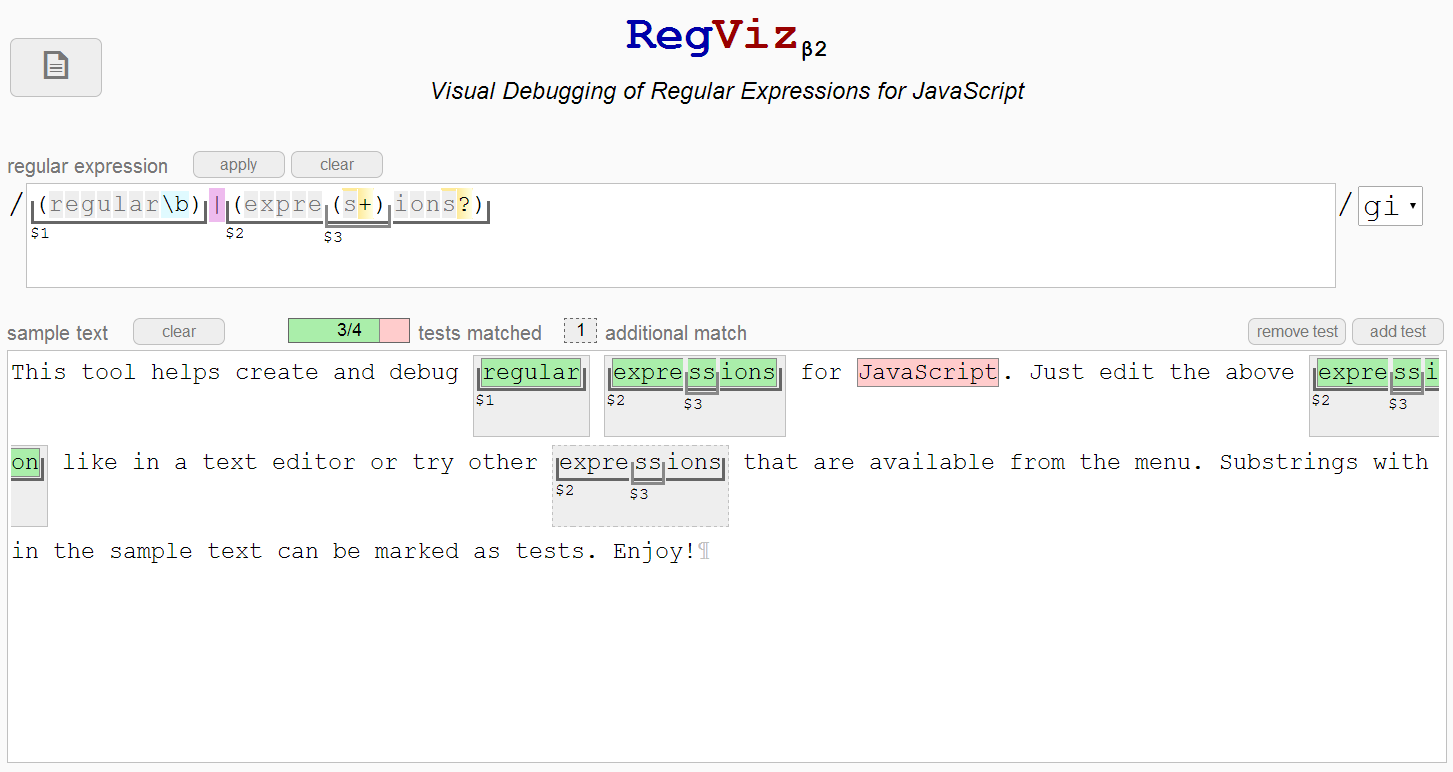
Task: Clear the sample text
Action: [x=179, y=332]
